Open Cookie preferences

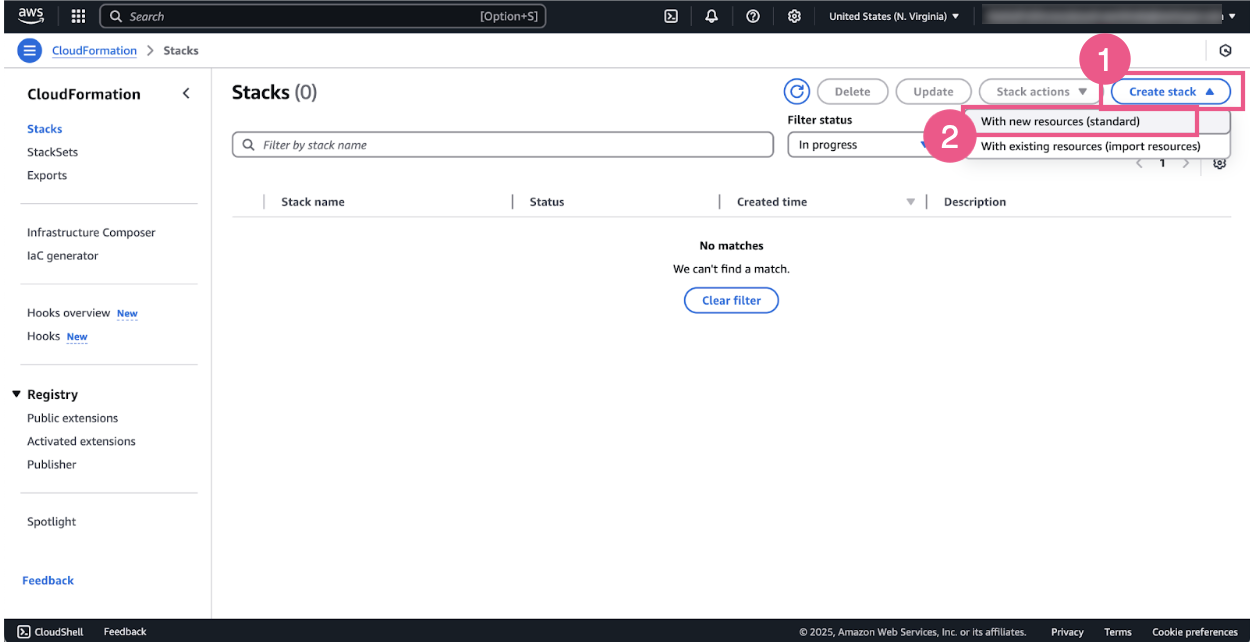tap(1195, 632)
